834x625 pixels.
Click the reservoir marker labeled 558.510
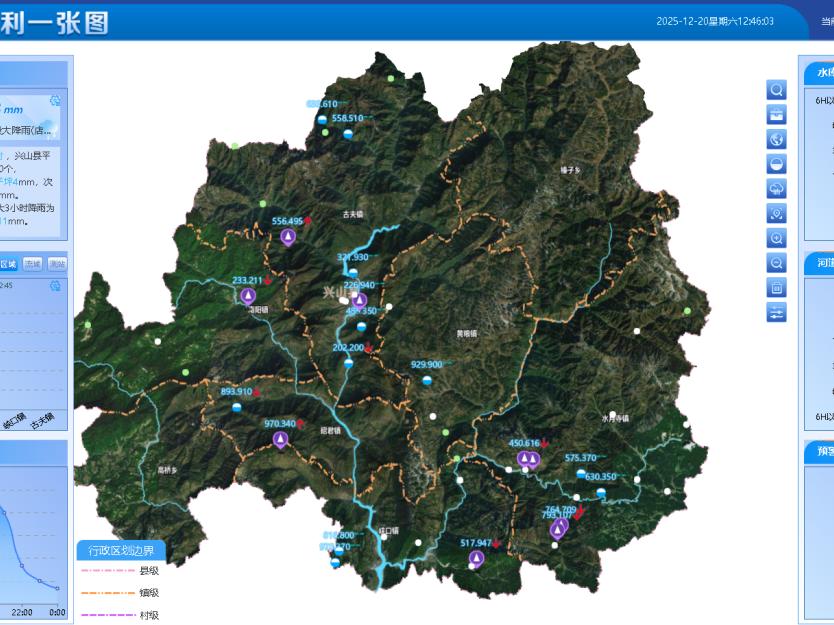[x=348, y=134]
